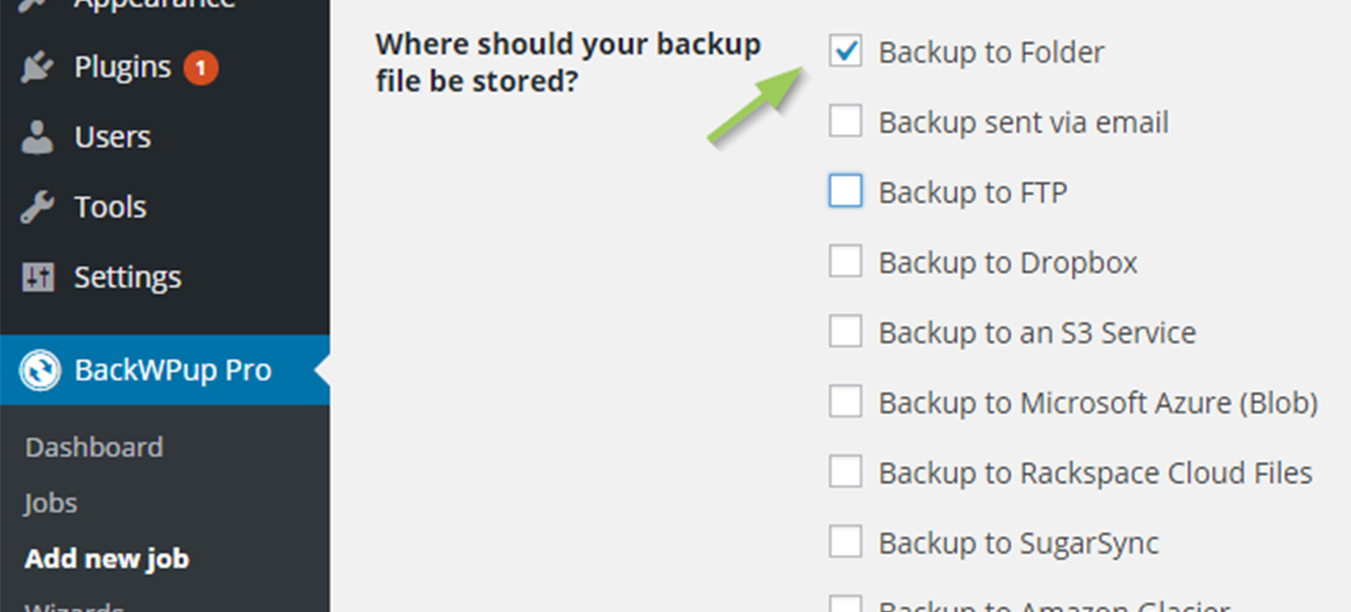1351x612 pixels.
Task: Check Backup to FTP
Action: [x=845, y=191]
